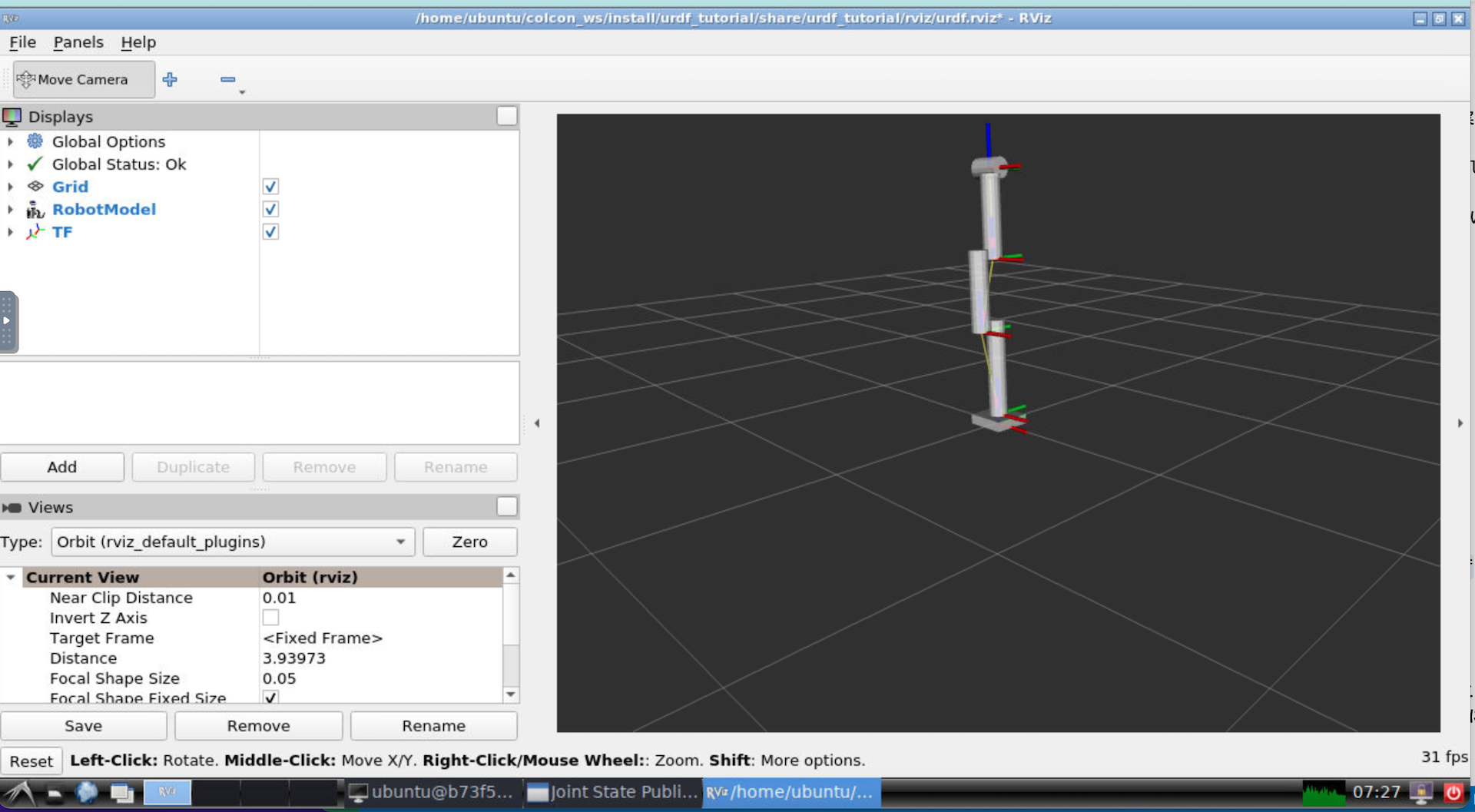This screenshot has width=1475, height=812.
Task: Expand the Global Options row
Action: click(x=10, y=141)
